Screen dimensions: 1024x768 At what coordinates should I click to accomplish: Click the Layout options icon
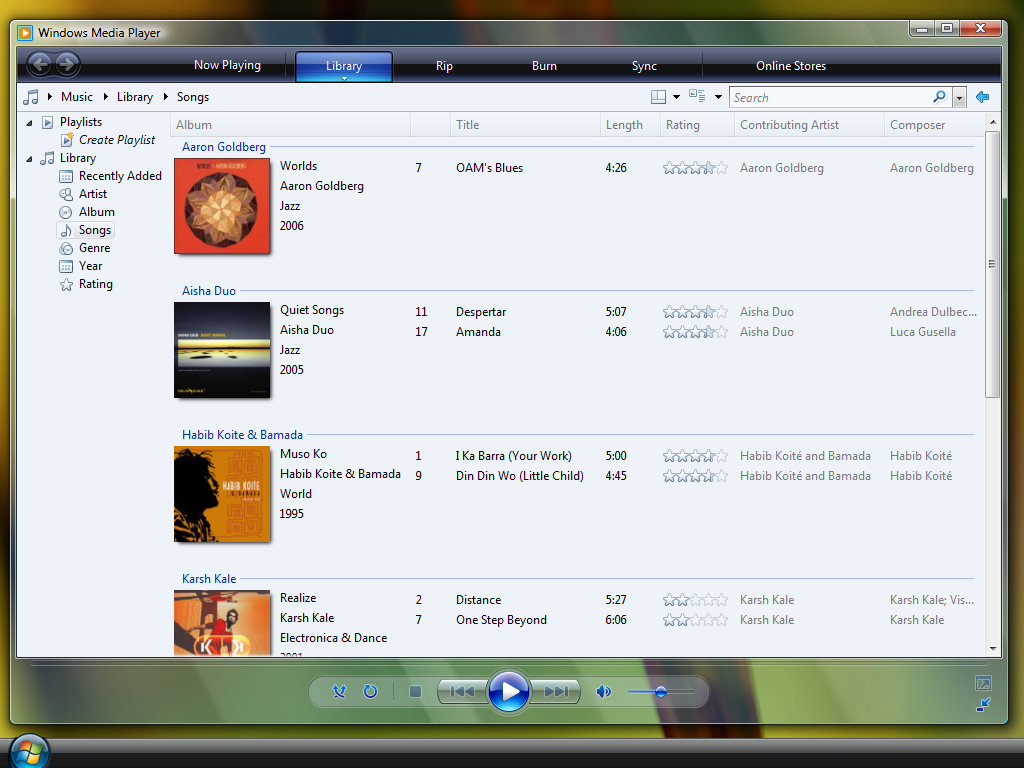click(658, 97)
